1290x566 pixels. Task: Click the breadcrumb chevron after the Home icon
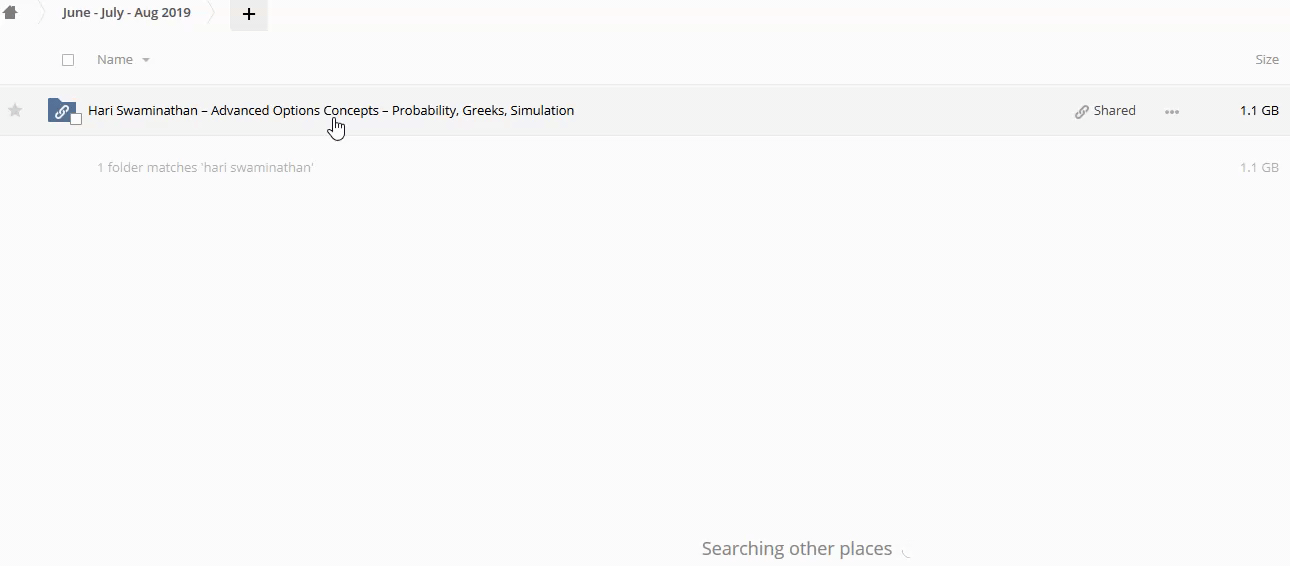pyautogui.click(x=41, y=14)
